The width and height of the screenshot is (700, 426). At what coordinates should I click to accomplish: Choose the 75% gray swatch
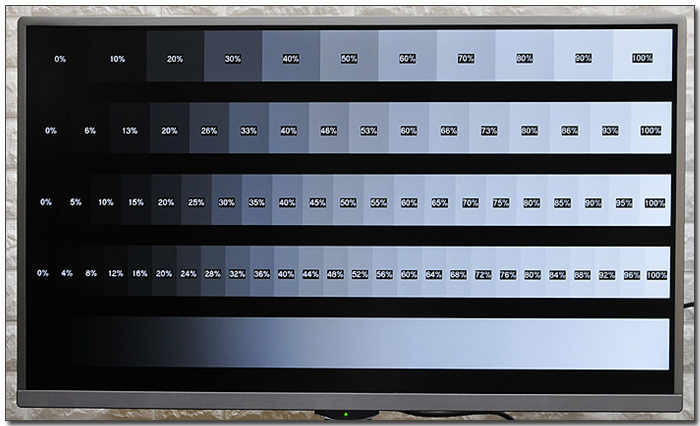coord(500,202)
